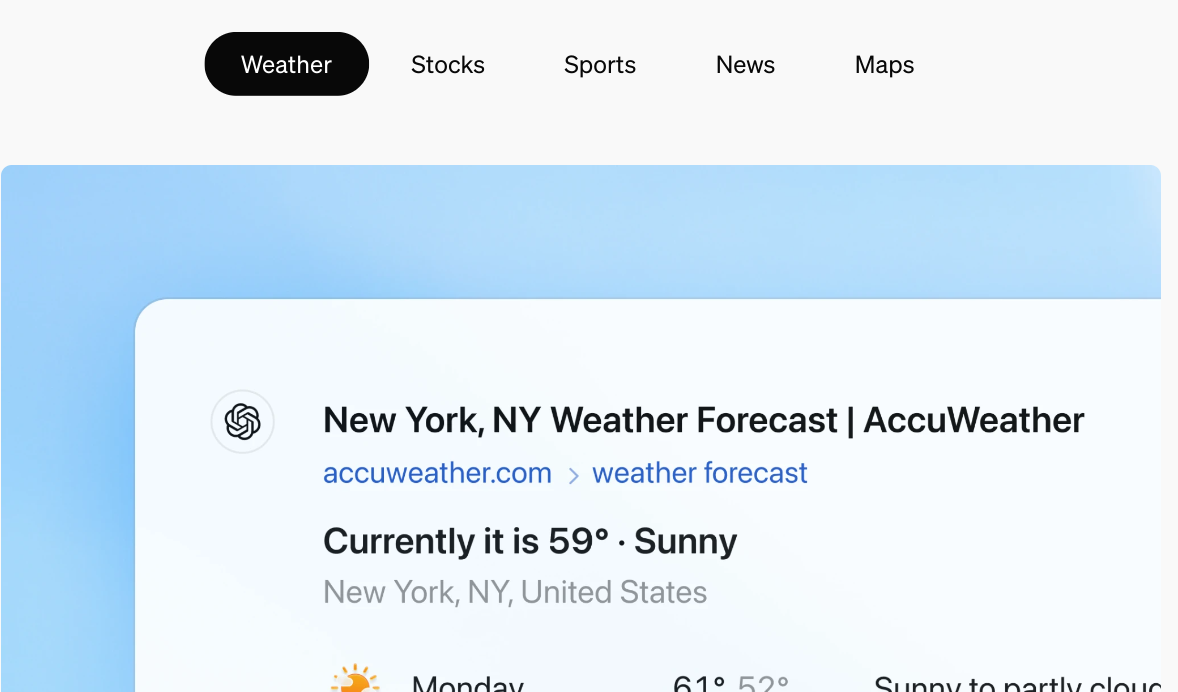Follow the weather forecast breadcrumb link
The image size is (1178, 692).
[x=699, y=473]
